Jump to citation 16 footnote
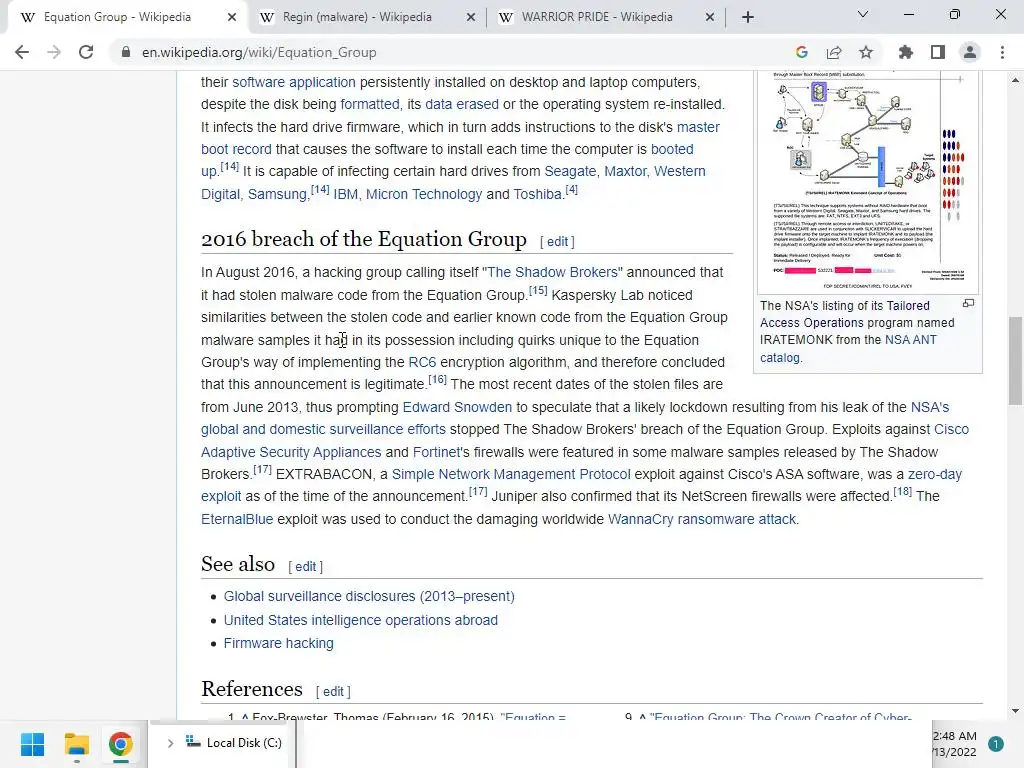Viewport: 1024px width, 768px height. point(438,379)
